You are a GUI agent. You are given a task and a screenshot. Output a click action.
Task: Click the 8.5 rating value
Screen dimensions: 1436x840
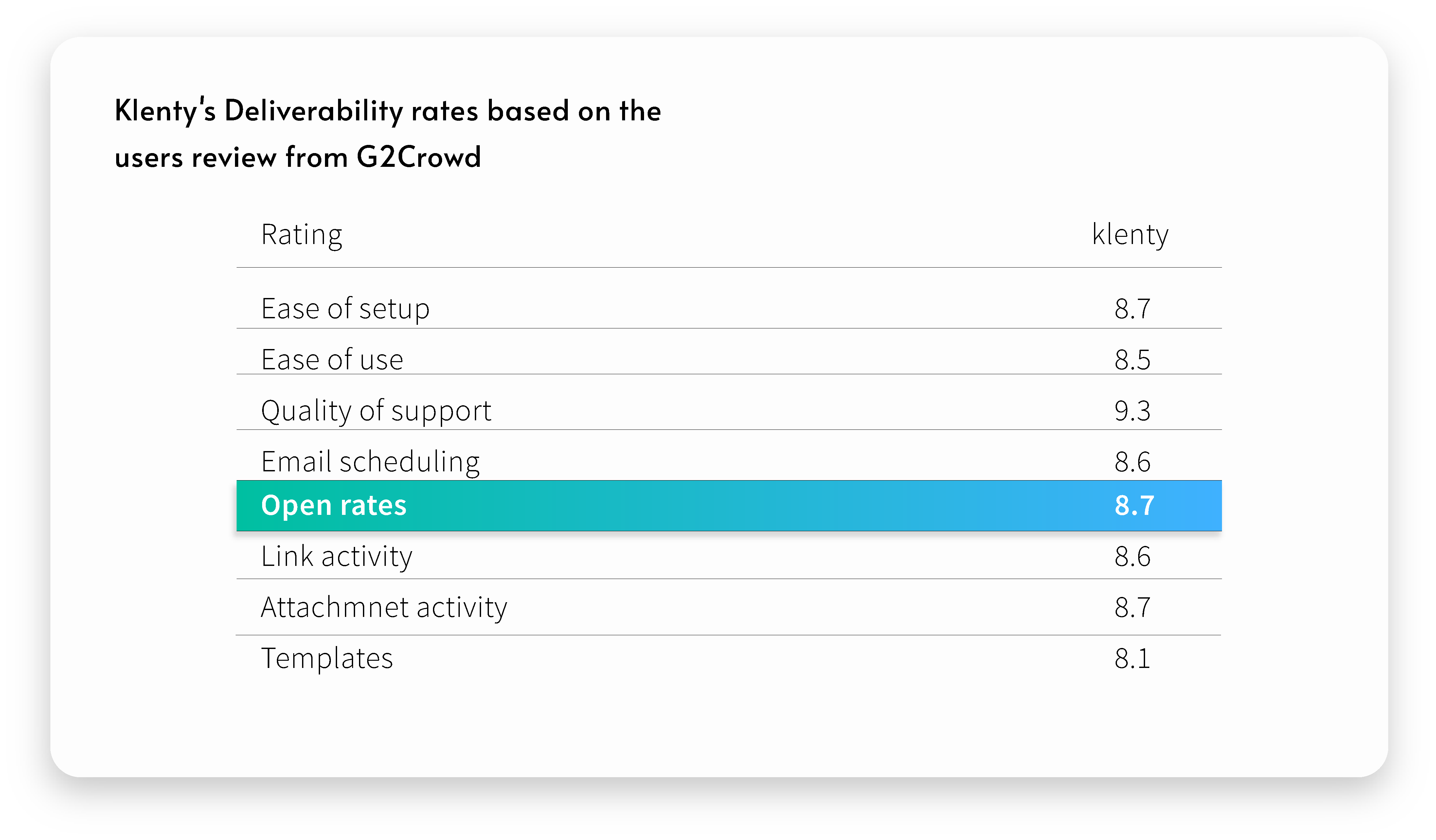tap(1132, 359)
